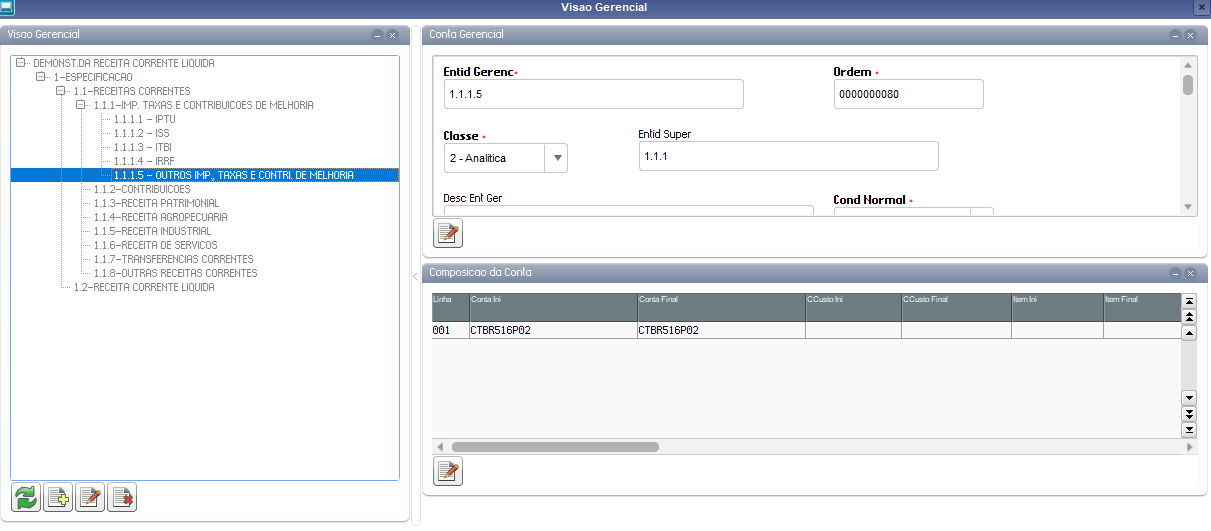This screenshot has width=1211, height=531.
Task: Select 1.1.1.2 - ISS tree item
Action: [141, 133]
